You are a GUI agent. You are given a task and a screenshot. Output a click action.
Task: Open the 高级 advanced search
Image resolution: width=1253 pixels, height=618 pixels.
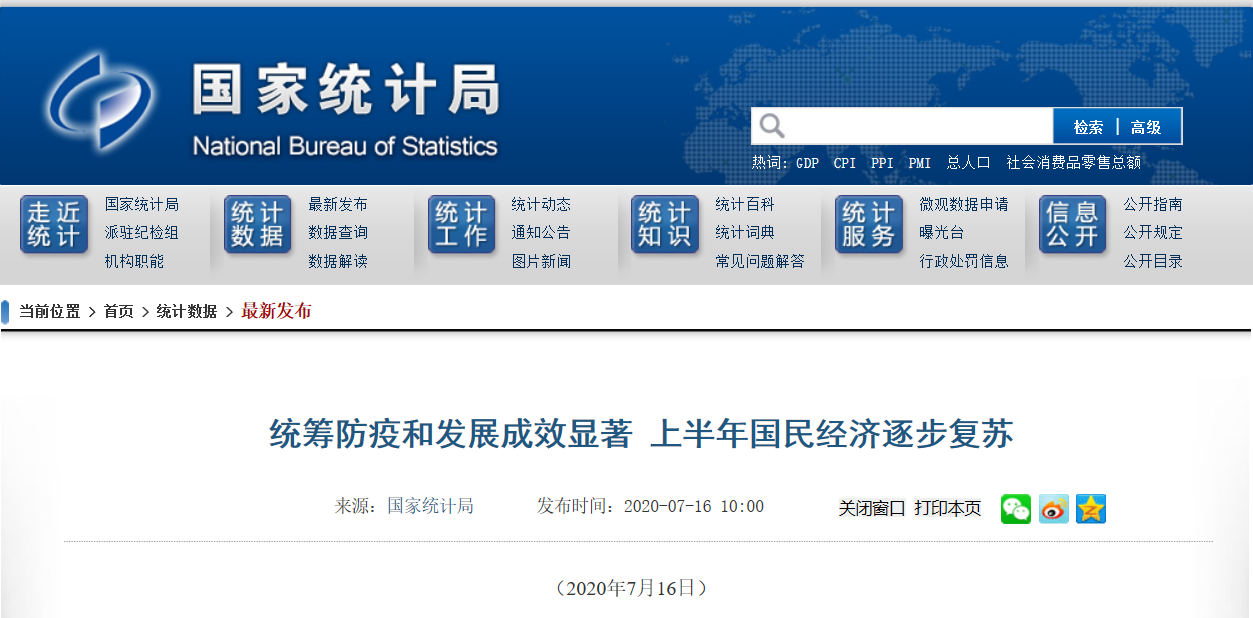(x=1149, y=125)
